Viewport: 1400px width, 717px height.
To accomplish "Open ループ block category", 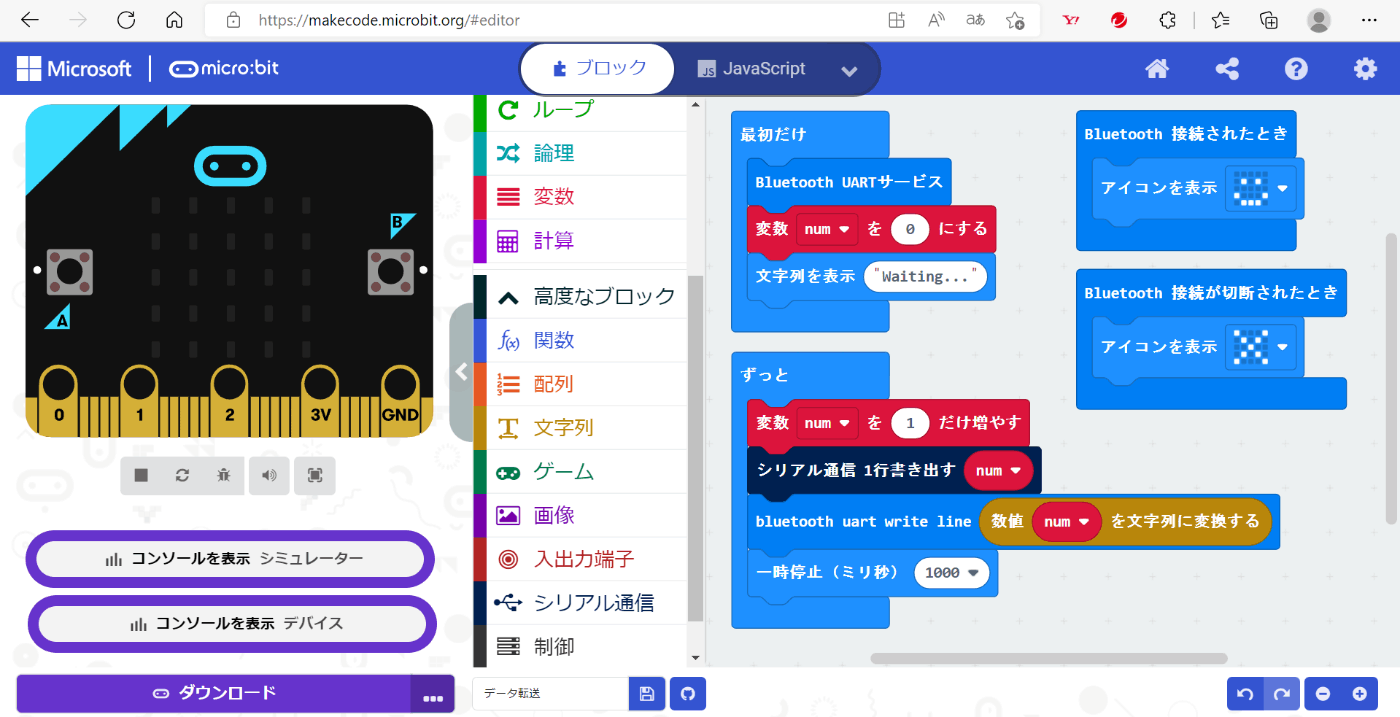I will [580, 109].
